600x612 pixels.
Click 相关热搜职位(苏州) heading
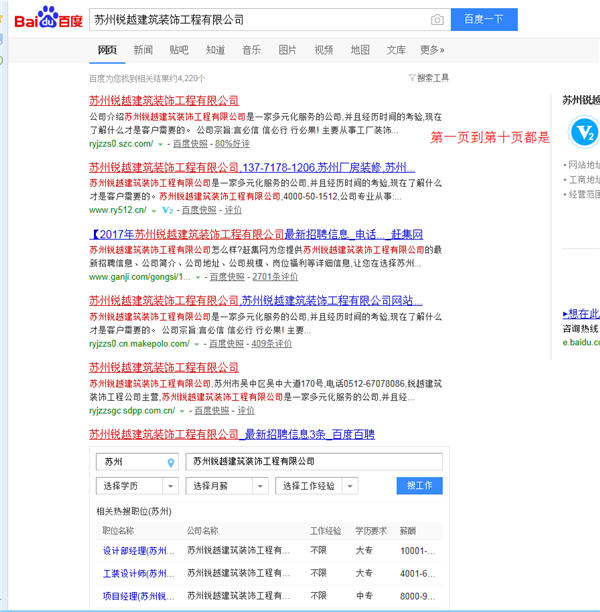[134, 511]
